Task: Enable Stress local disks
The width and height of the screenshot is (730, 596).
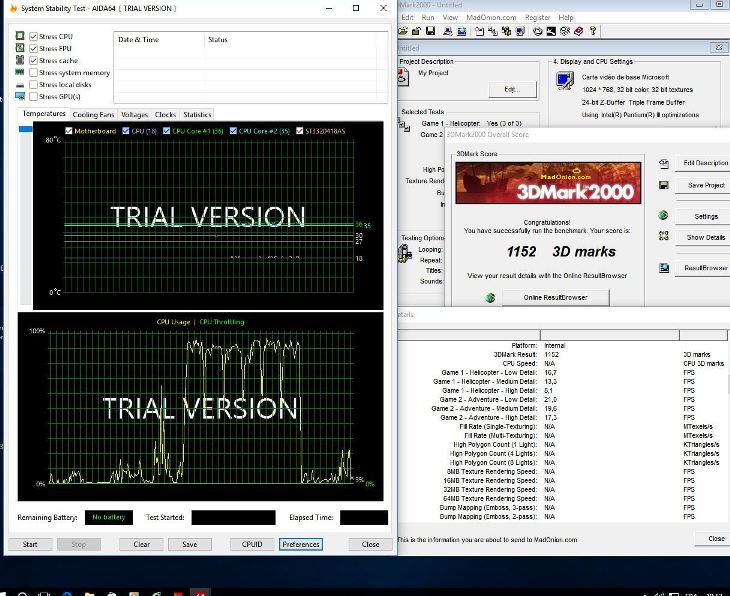Action: [34, 85]
